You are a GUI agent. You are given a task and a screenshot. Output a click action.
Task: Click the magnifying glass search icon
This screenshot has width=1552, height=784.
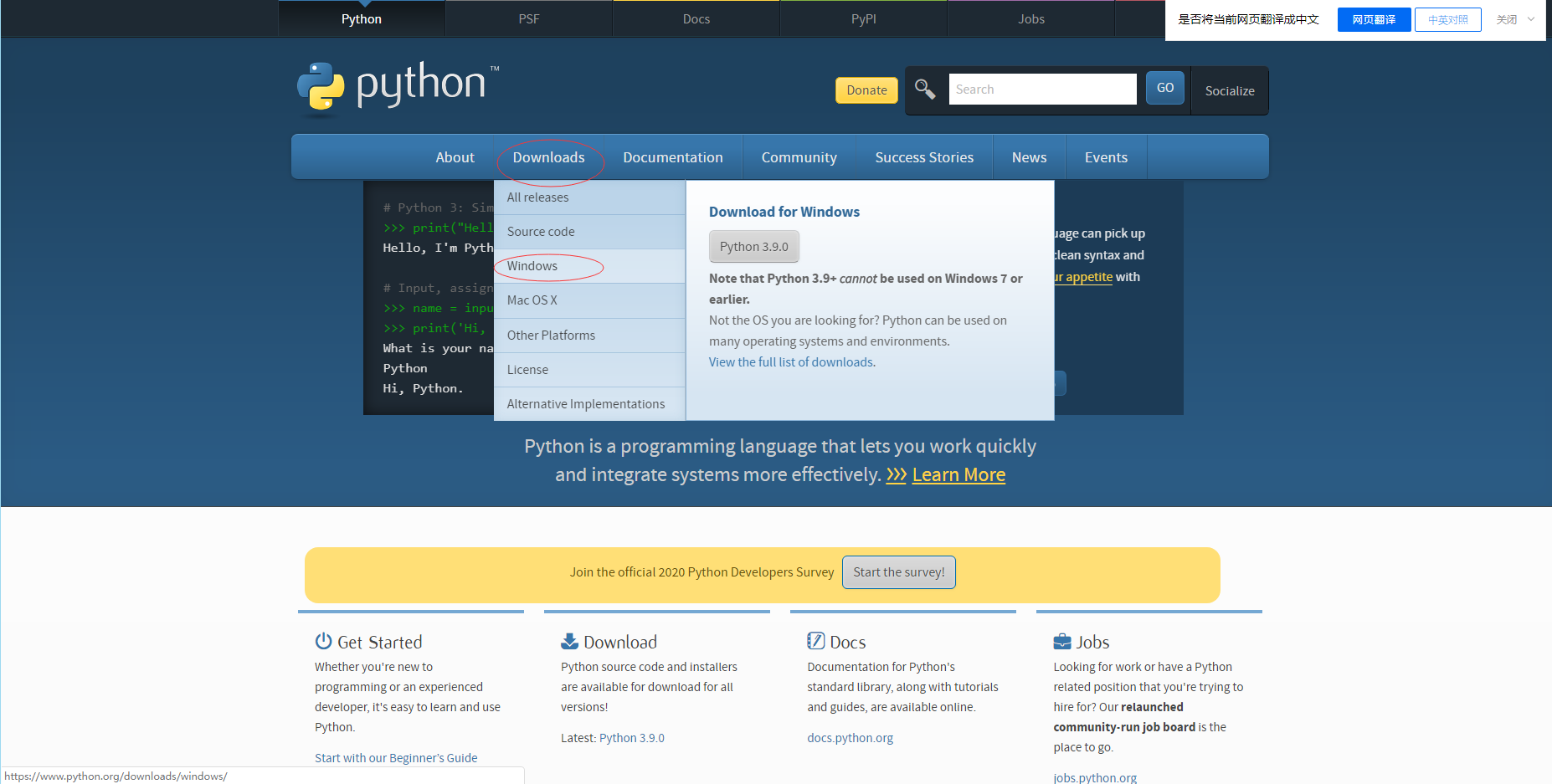pos(925,89)
